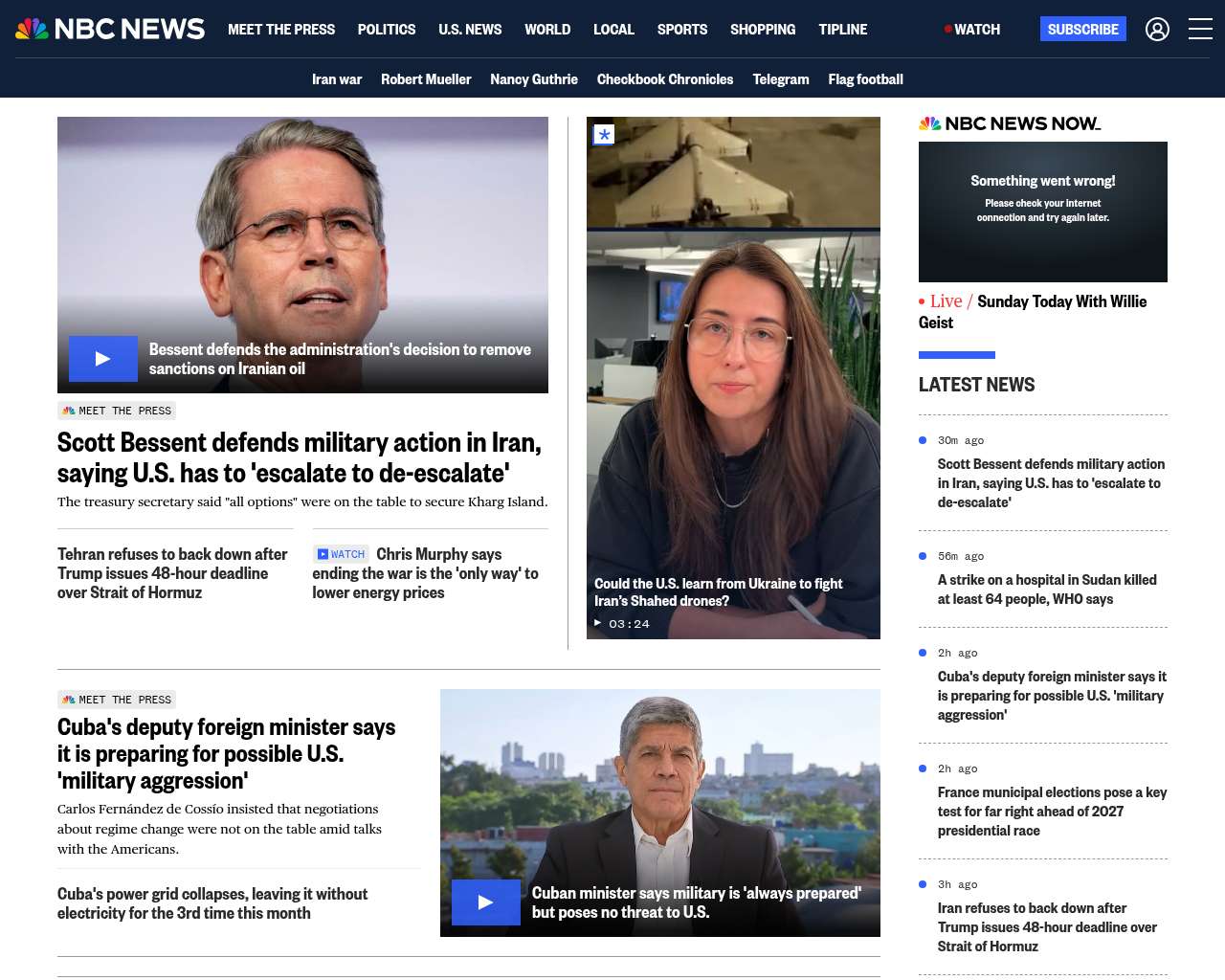Screen dimensions: 1225x980
Task: Open the World section
Action: point(547,30)
